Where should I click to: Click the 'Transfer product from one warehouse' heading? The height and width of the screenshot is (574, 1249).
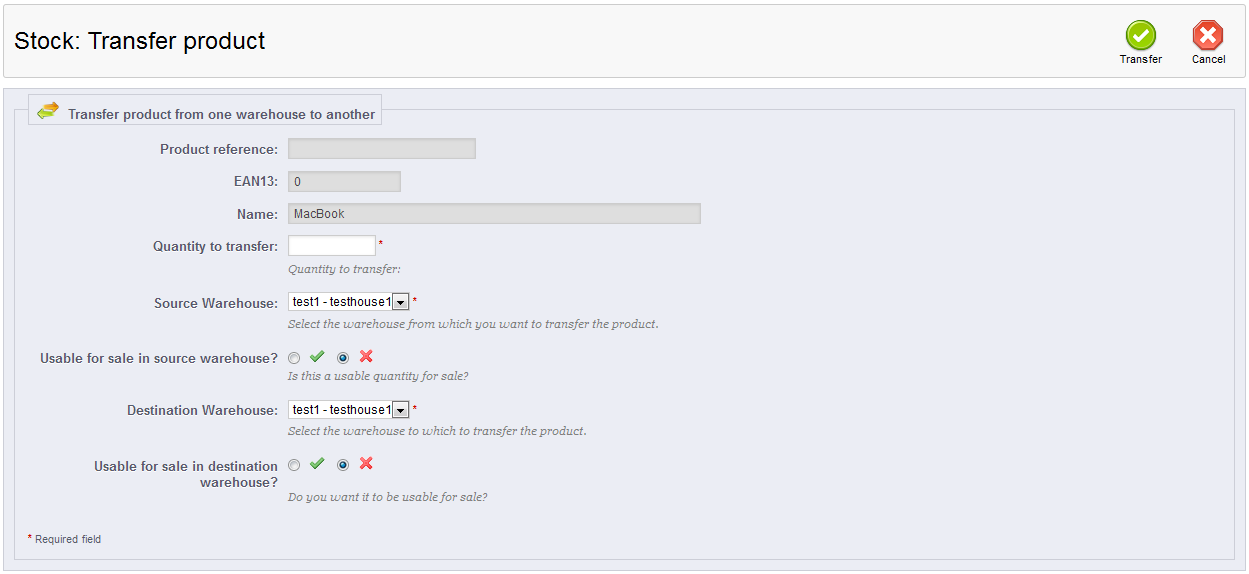pyautogui.click(x=221, y=114)
